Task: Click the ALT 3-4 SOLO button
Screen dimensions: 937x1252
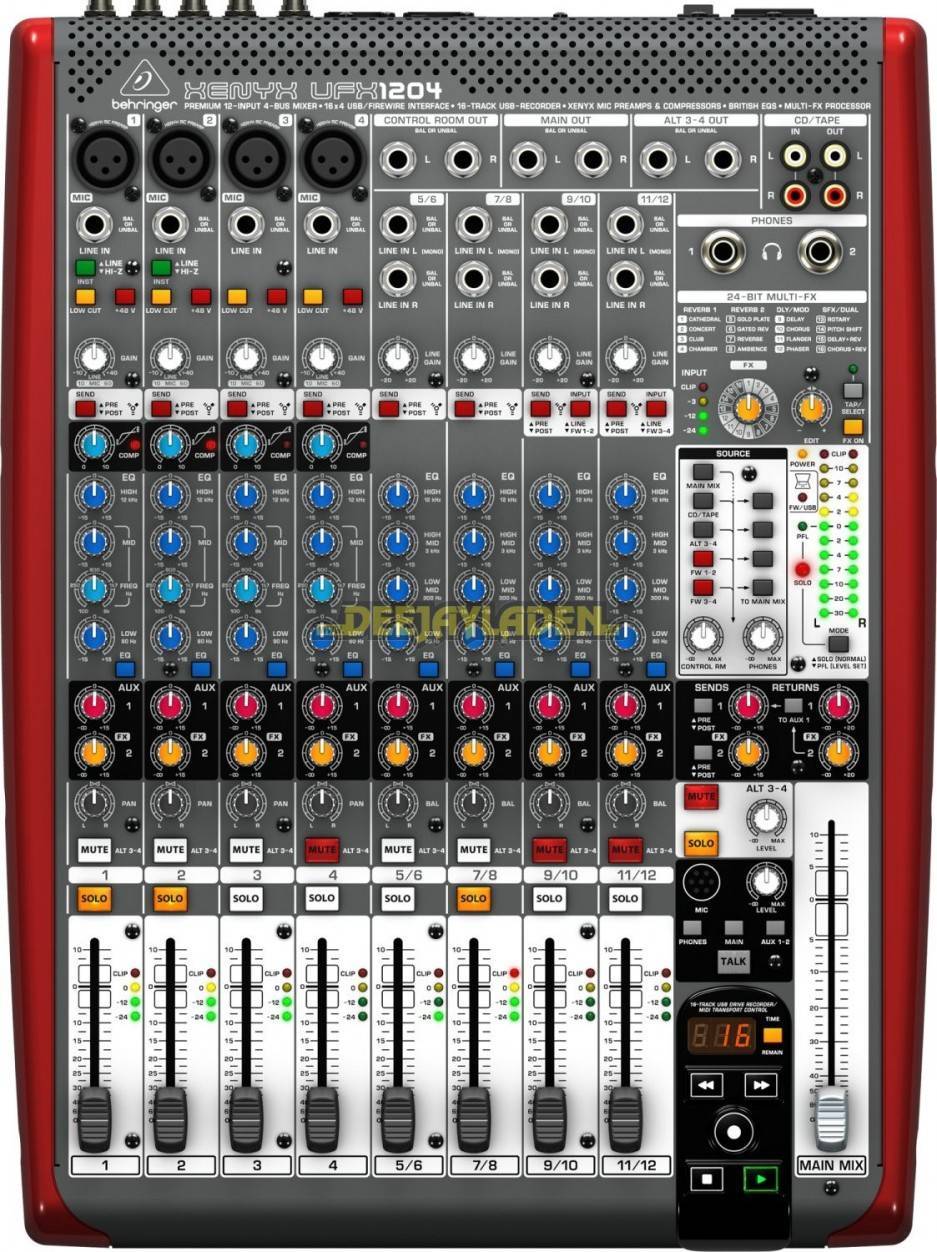Action: click(700, 843)
